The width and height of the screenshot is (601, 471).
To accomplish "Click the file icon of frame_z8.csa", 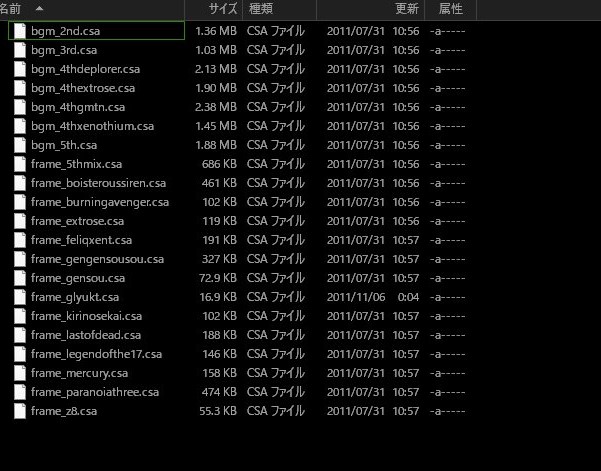I will [20, 411].
